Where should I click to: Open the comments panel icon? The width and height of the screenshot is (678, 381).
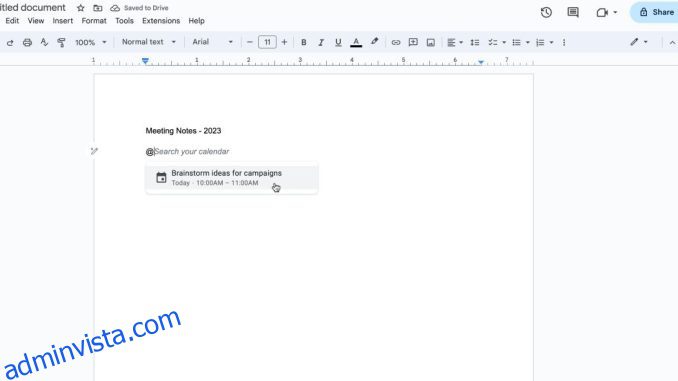(573, 12)
